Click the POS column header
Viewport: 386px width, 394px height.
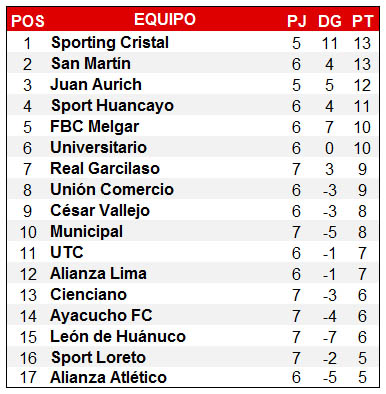point(28,21)
